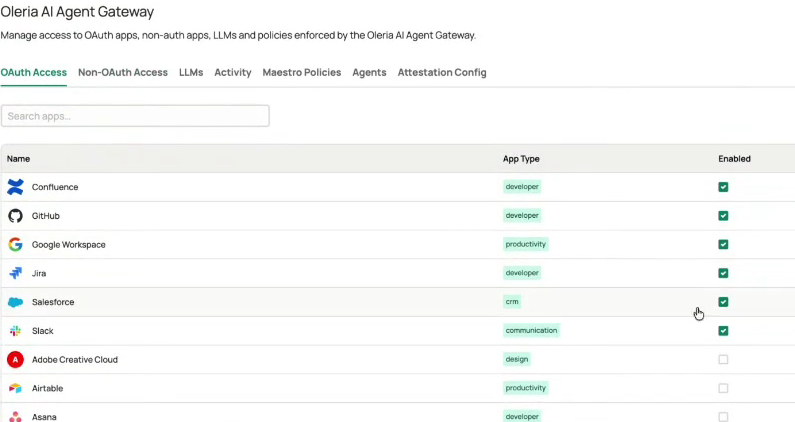Screen dimensions: 795x422
Task: Click the Airtable app name
Action: point(47,388)
